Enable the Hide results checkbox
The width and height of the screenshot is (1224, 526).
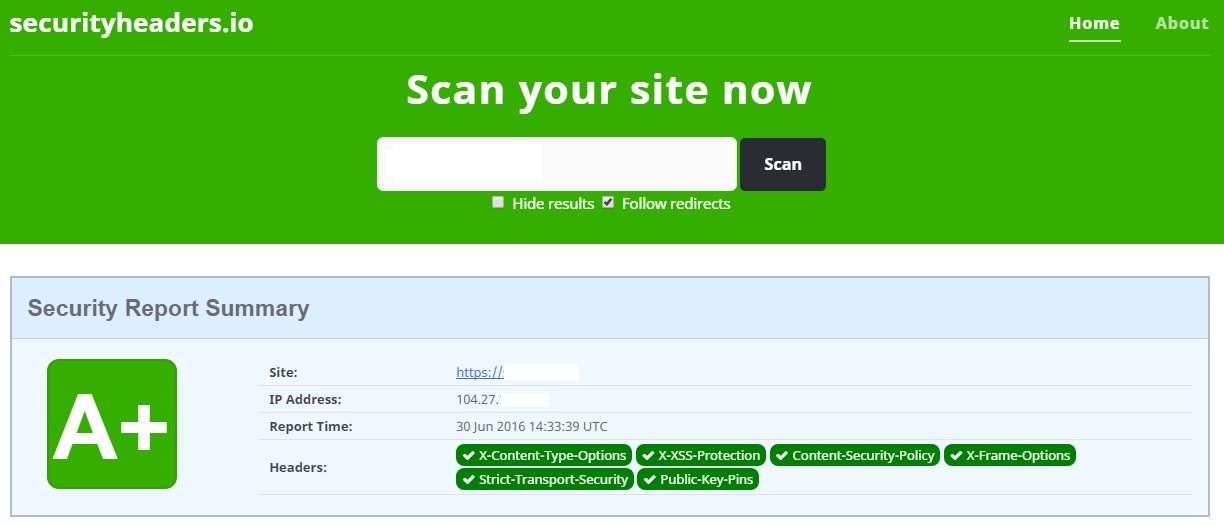click(498, 203)
